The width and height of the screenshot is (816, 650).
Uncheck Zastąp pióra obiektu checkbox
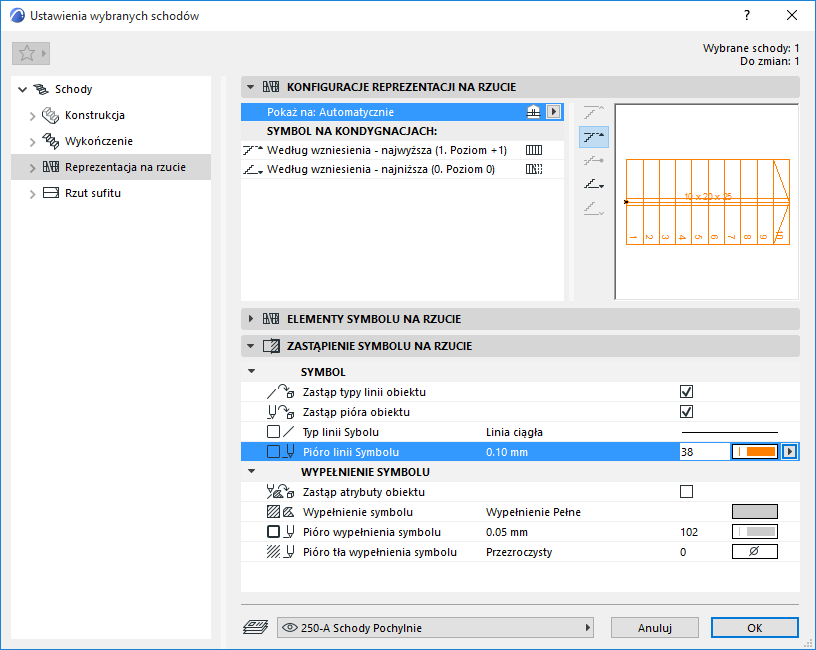[686, 412]
